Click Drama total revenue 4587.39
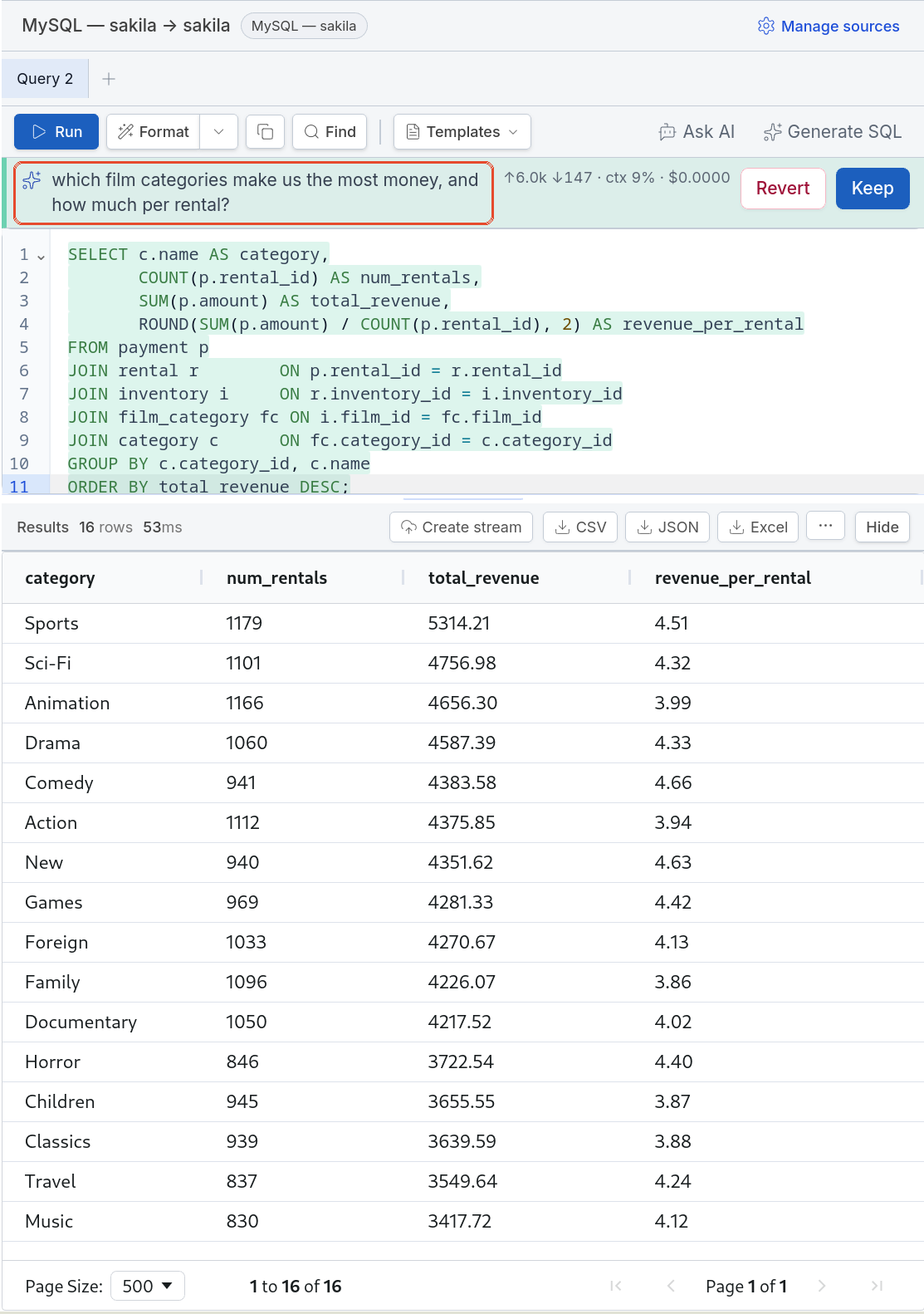Image resolution: width=924 pixels, height=1314 pixels. (x=462, y=743)
